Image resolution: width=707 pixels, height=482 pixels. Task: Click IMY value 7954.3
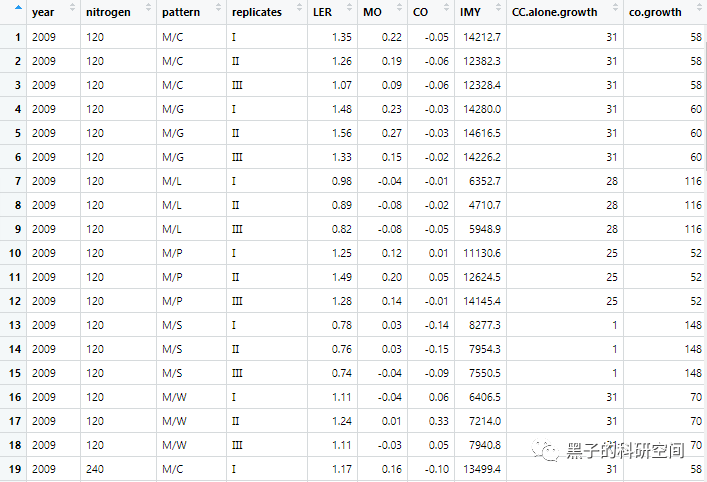click(485, 349)
